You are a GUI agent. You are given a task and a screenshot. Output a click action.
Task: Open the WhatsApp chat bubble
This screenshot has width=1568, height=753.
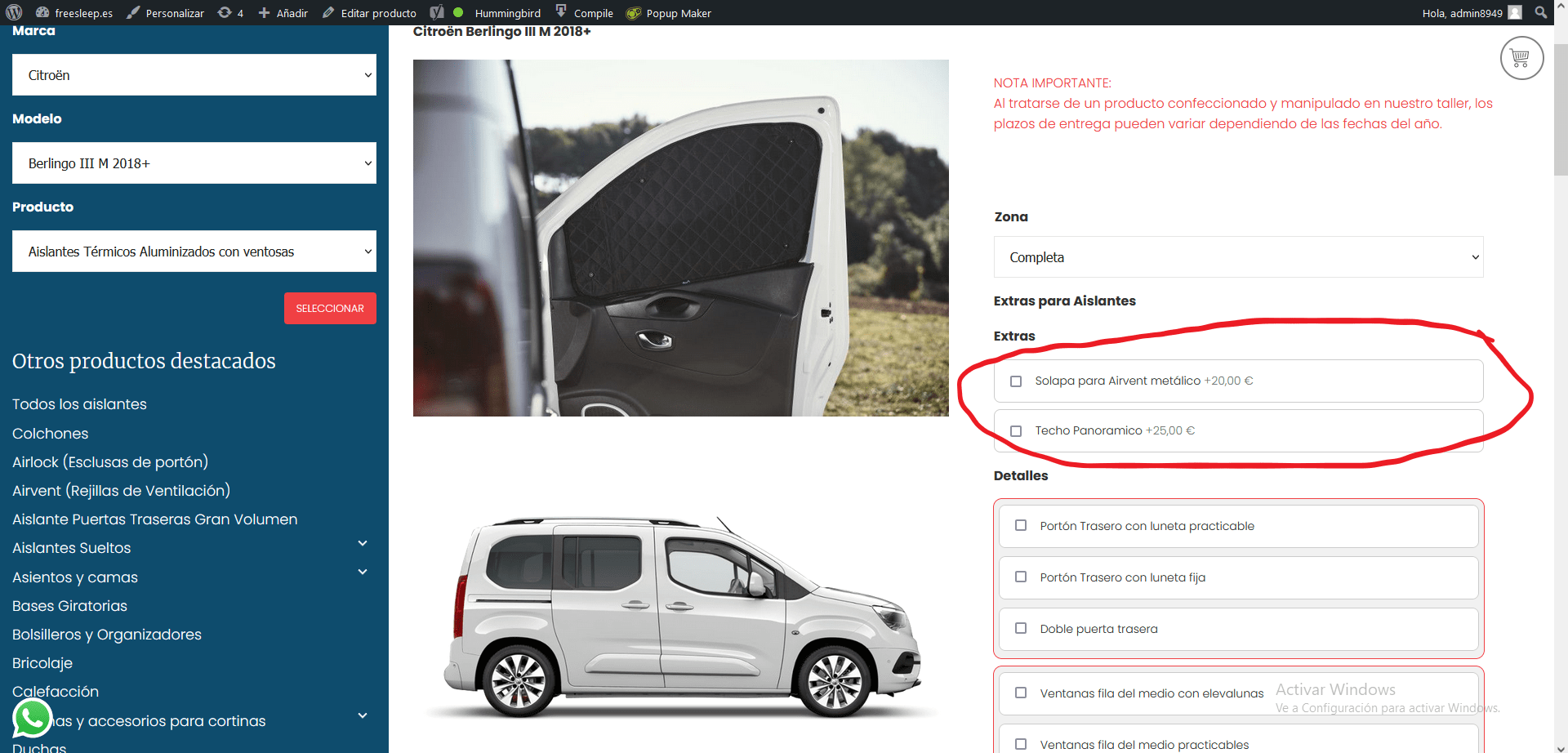[x=33, y=719]
